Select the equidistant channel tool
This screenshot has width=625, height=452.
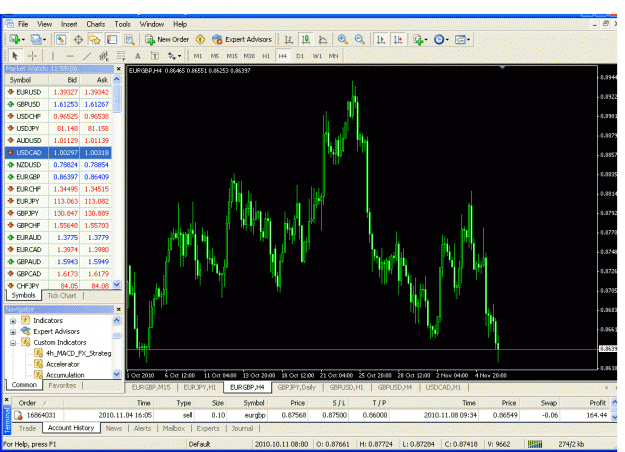coord(104,56)
